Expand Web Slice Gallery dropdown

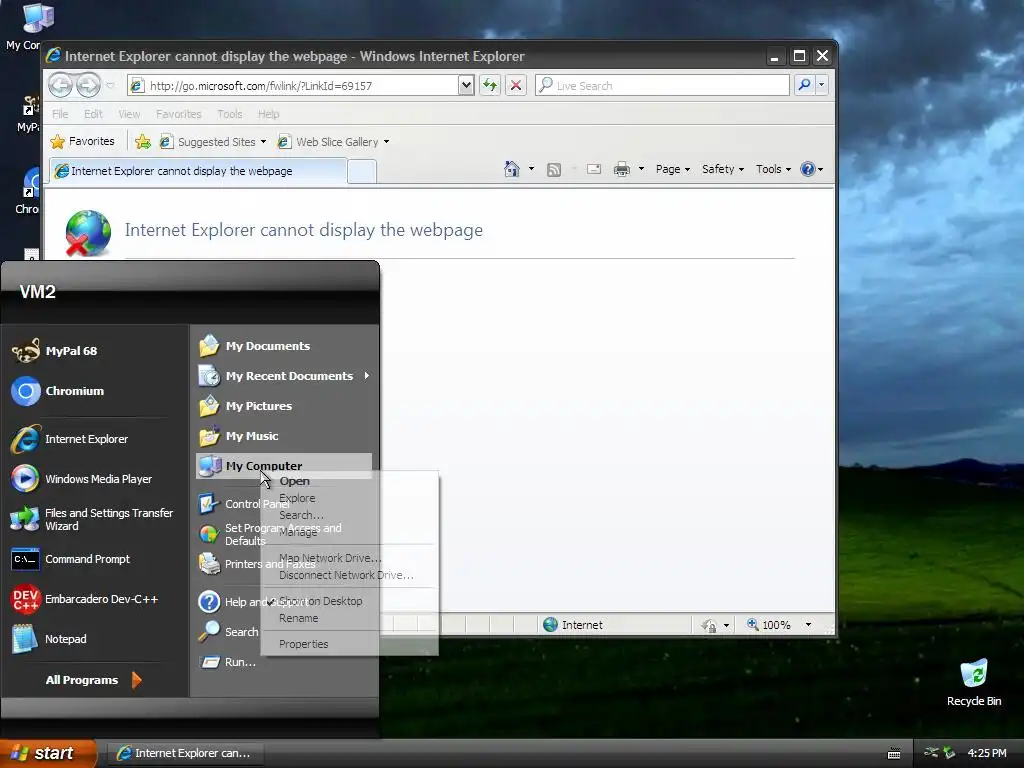click(x=386, y=142)
